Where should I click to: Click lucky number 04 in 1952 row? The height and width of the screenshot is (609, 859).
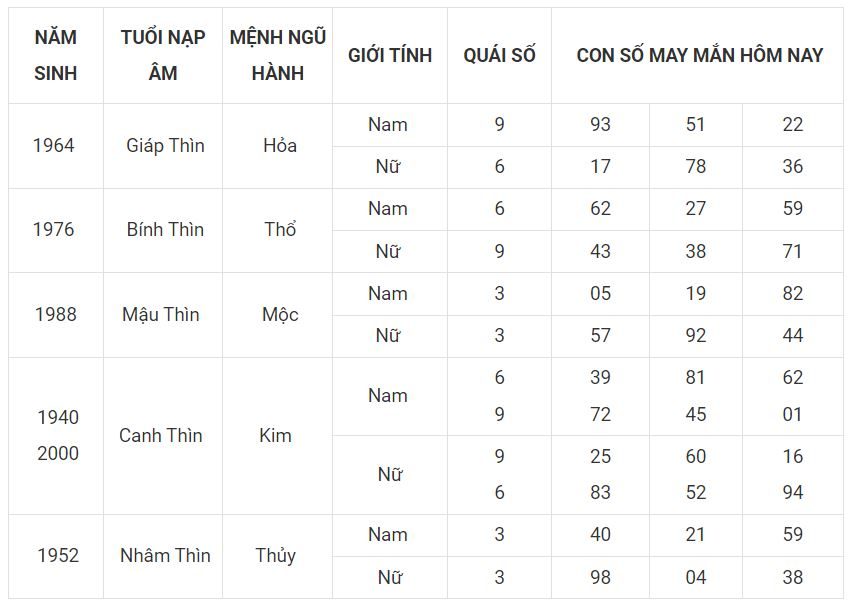click(696, 577)
